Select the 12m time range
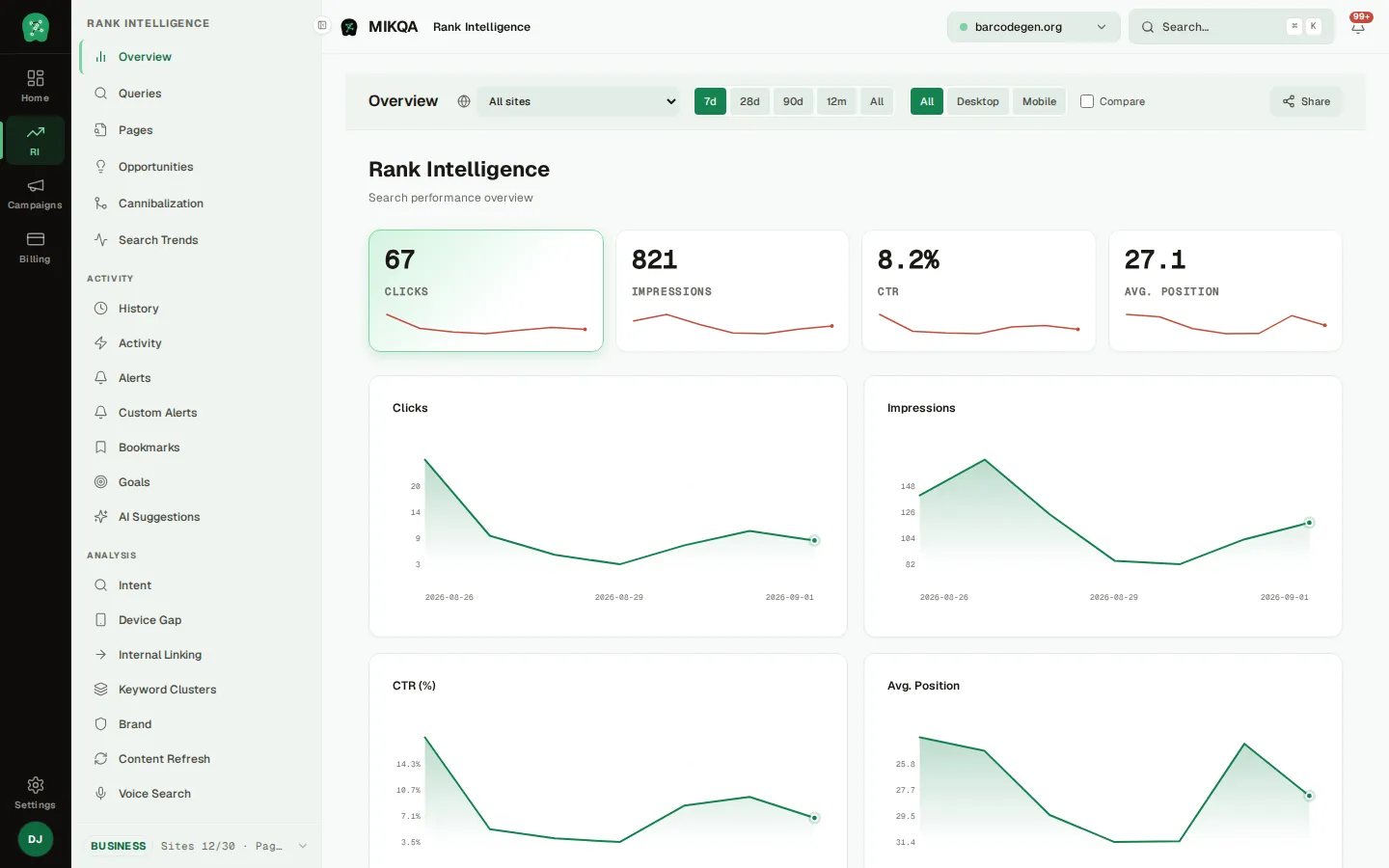1389x868 pixels. pos(836,101)
